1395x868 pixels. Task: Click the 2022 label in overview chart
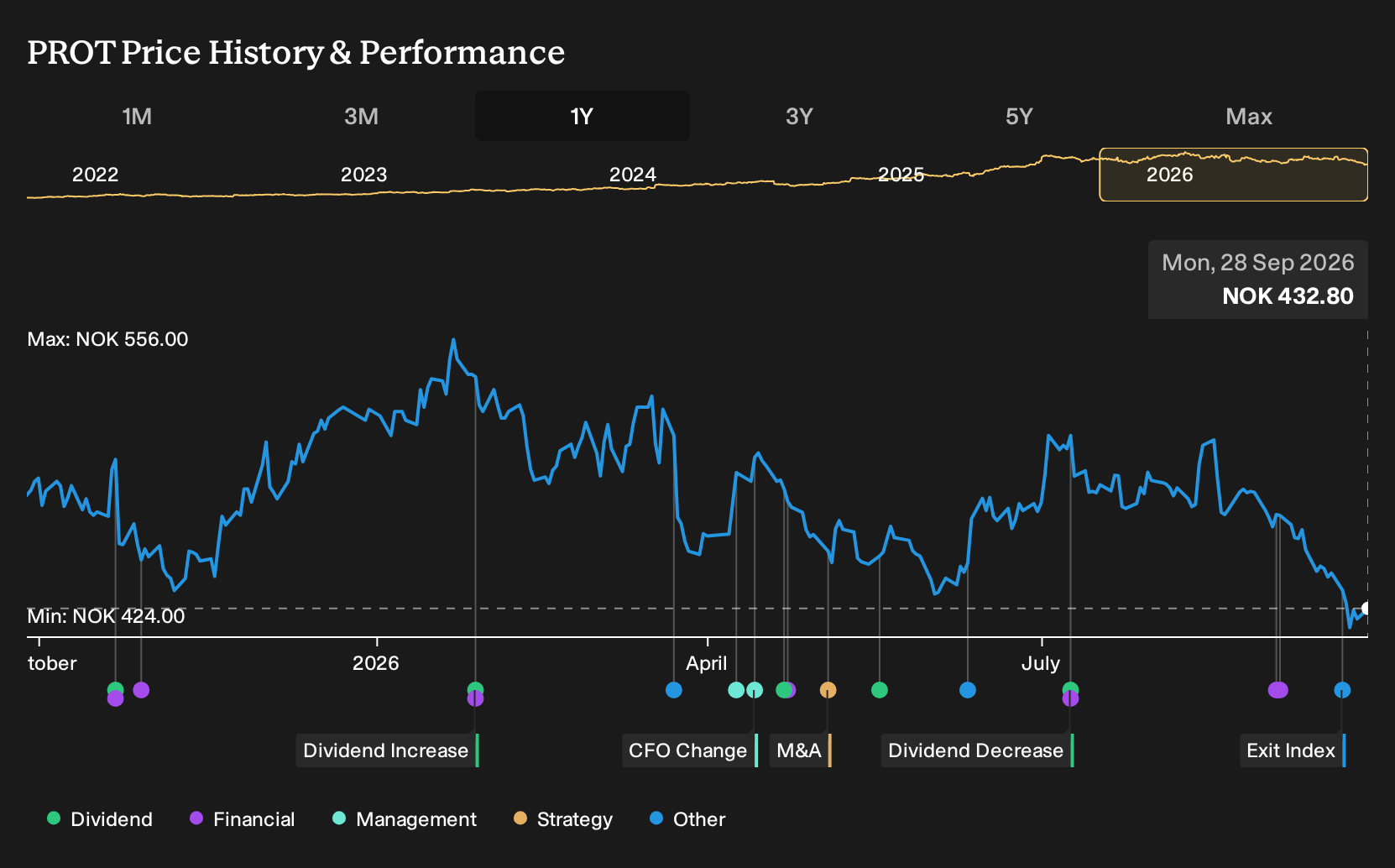click(x=95, y=175)
